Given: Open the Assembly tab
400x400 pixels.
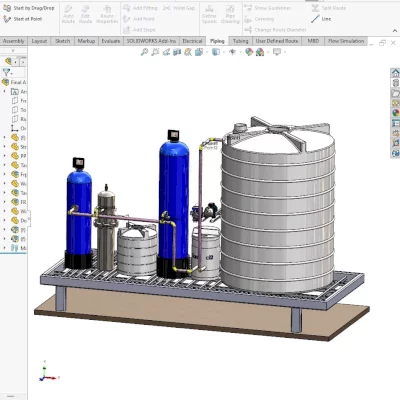Looking at the screenshot, I should (x=14, y=41).
